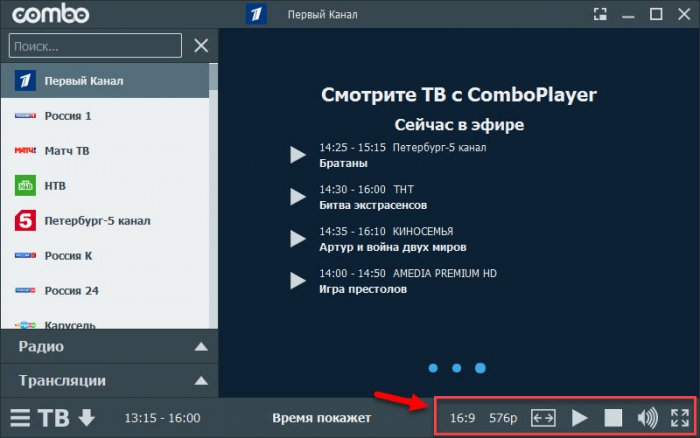Play Битва экстрасенсов on ТНТ
Viewport: 700px width, 438px height.
click(x=298, y=196)
